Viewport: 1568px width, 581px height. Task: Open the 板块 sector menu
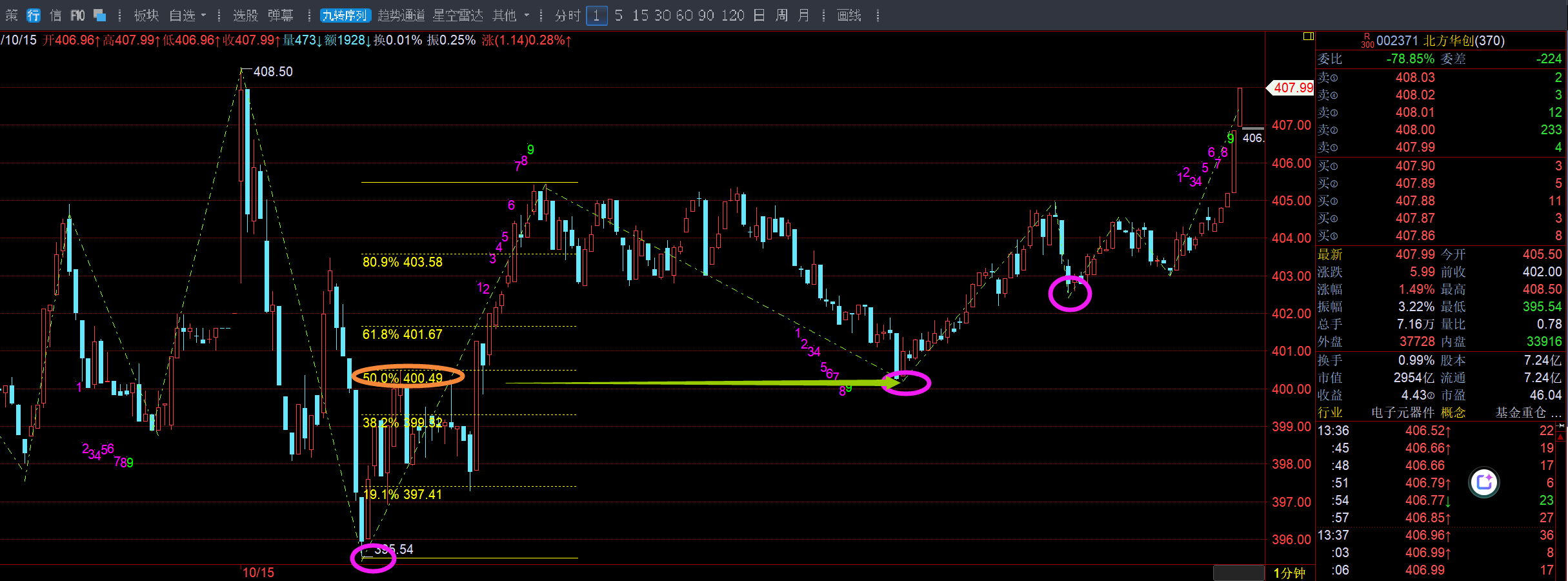(146, 15)
